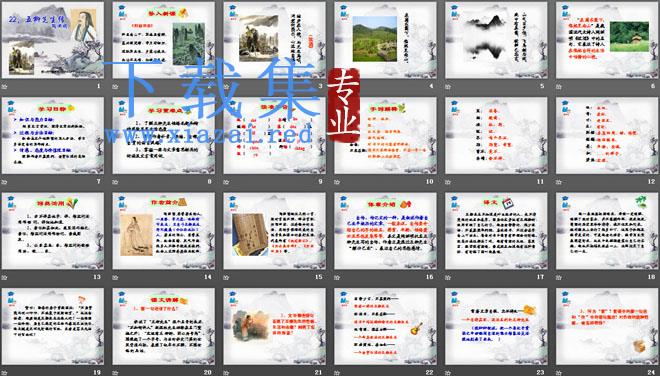The height and width of the screenshot is (376, 660).
Task: Select slide 5 with ink mountain painting
Action: tap(496, 40)
